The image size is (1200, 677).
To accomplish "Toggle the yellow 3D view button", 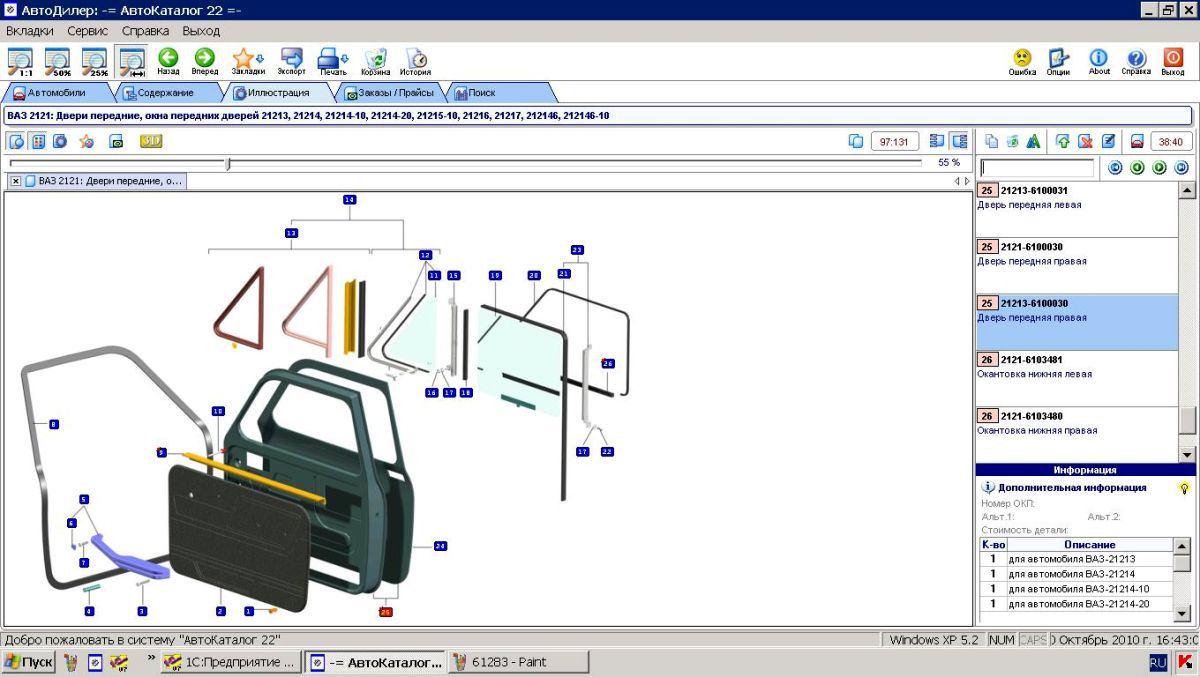I will [151, 141].
